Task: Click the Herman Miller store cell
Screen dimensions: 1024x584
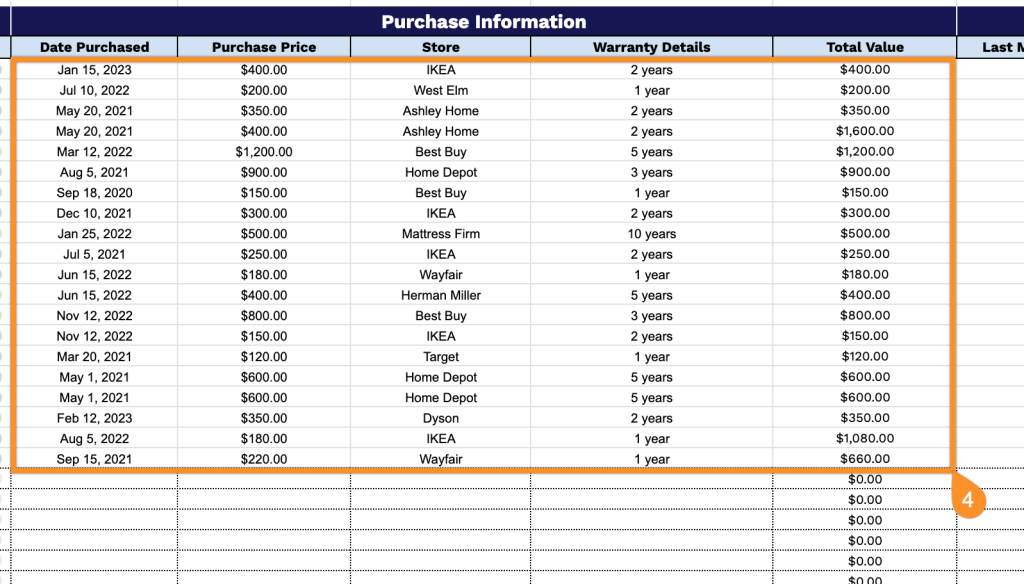Action: [441, 295]
